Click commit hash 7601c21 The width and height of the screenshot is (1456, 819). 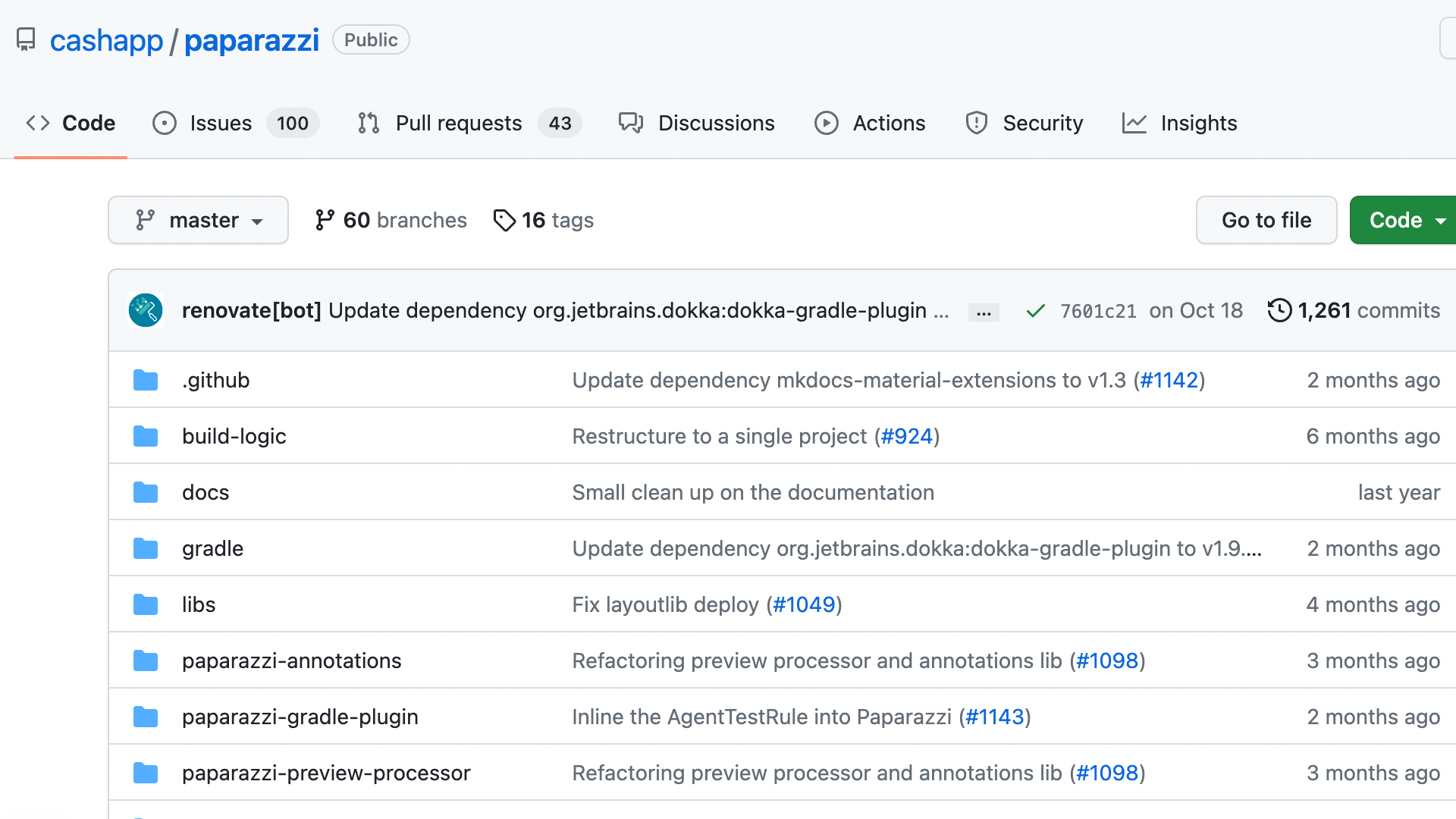[1097, 311]
